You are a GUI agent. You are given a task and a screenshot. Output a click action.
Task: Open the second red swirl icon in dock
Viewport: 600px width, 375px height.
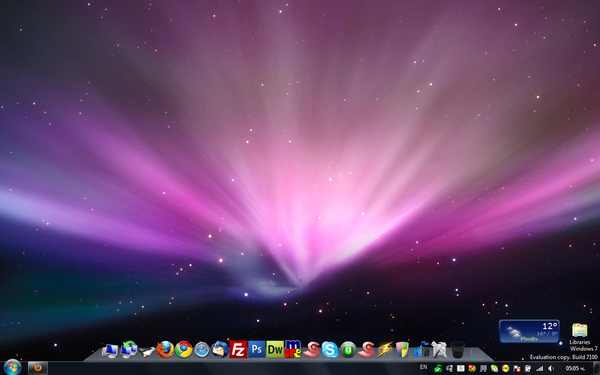[367, 349]
